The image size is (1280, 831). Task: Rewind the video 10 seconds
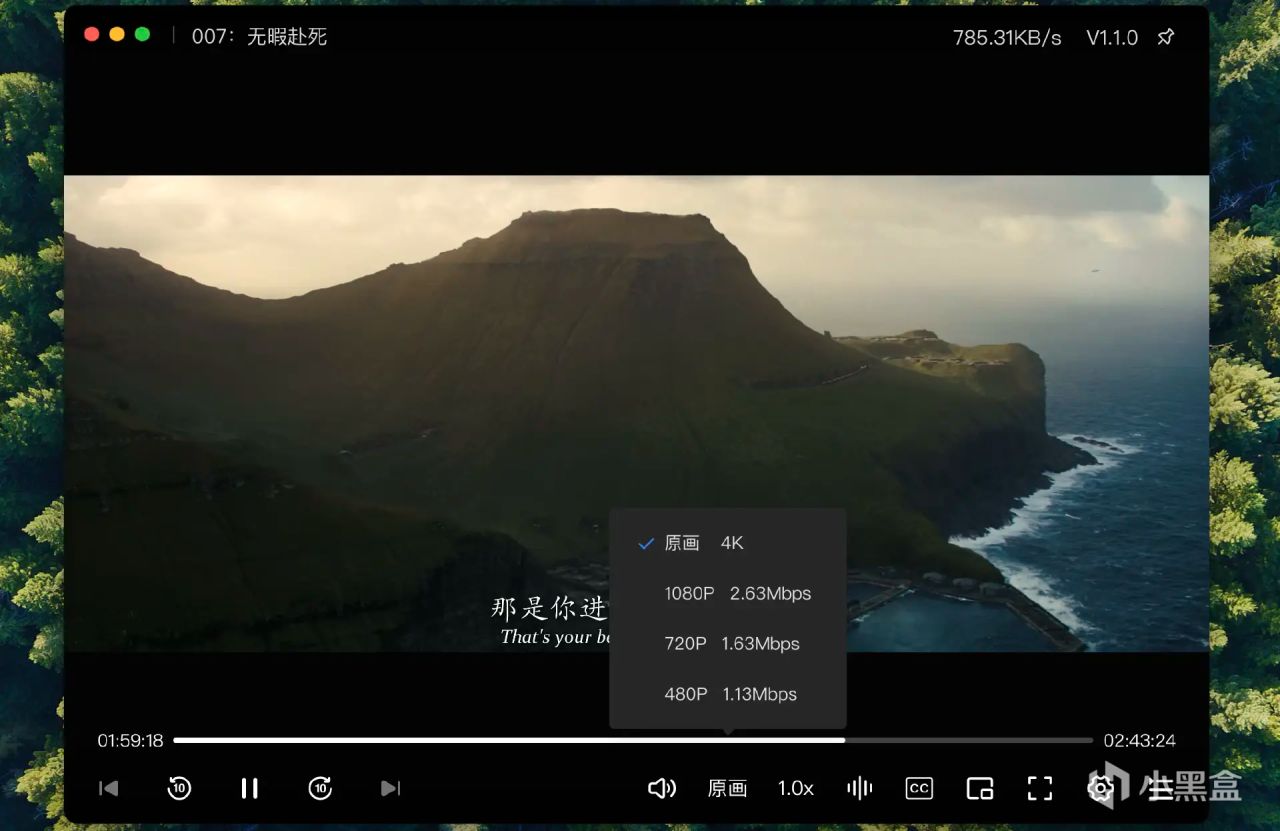[x=179, y=788]
